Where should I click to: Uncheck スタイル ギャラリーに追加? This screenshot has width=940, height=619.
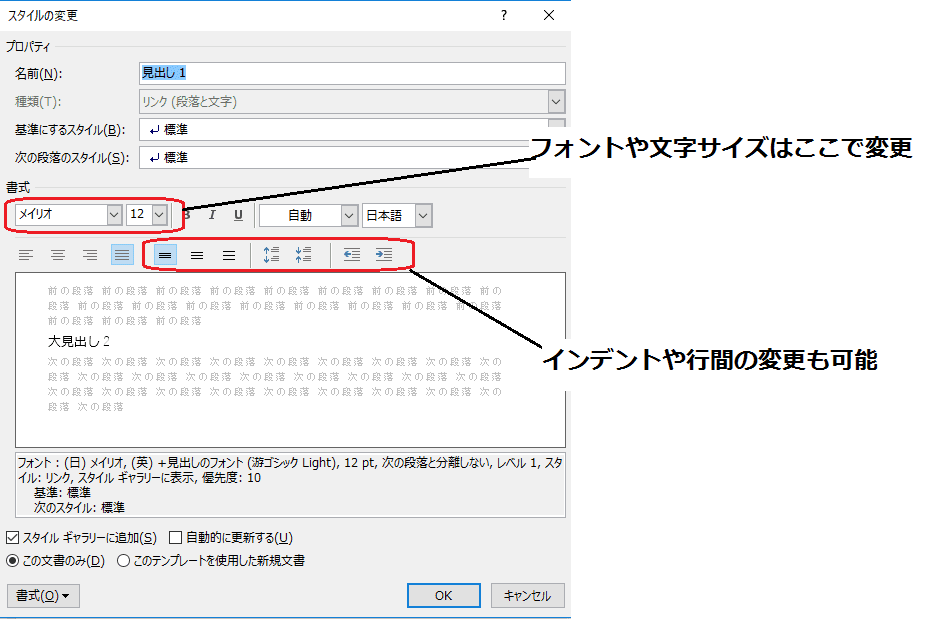click(x=14, y=537)
